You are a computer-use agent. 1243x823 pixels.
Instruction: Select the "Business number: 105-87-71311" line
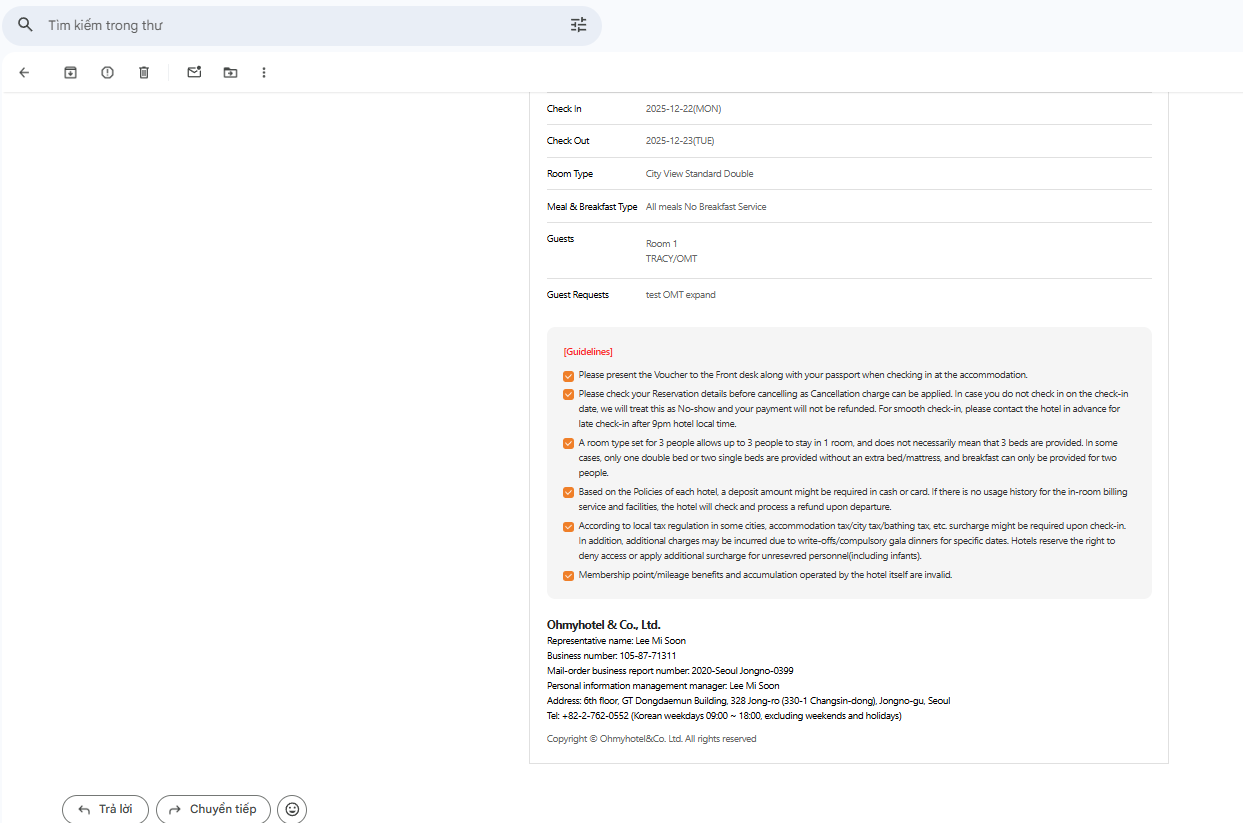click(612, 656)
